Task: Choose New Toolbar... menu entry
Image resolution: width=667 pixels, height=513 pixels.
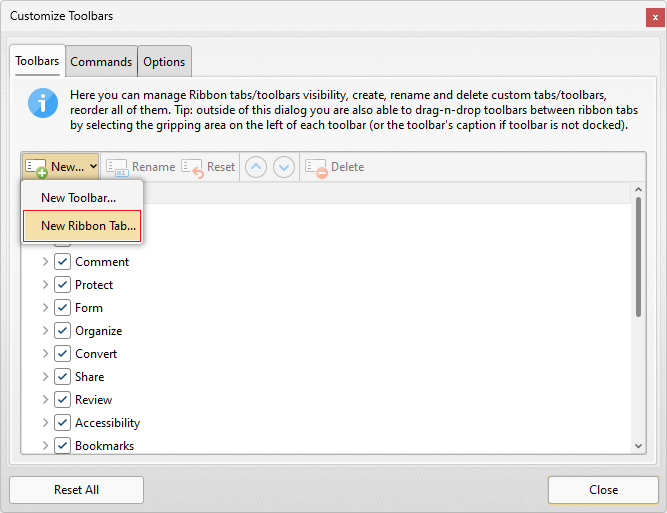Action: (x=82, y=198)
